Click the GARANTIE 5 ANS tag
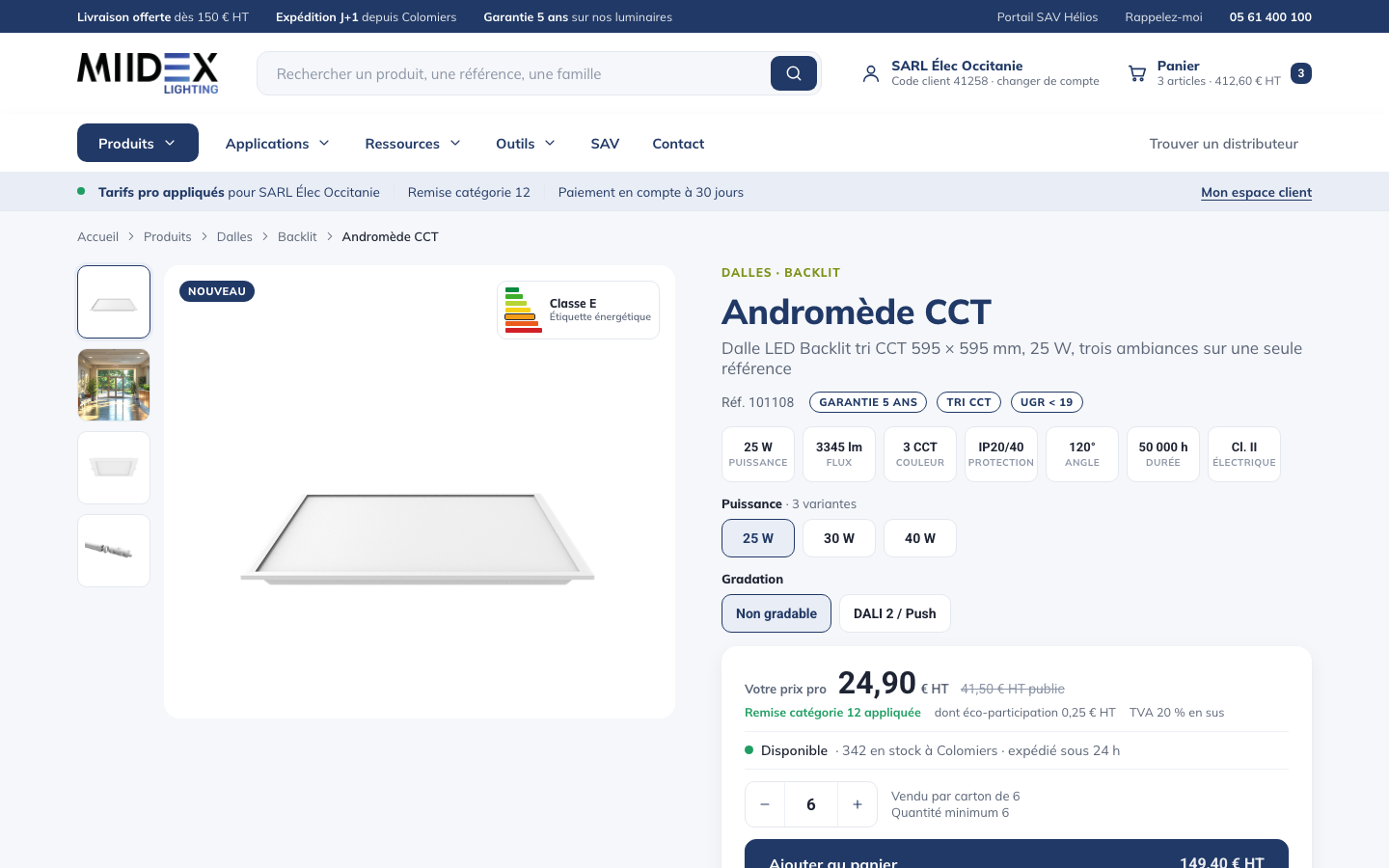This screenshot has width=1389, height=868. pyautogui.click(x=868, y=402)
